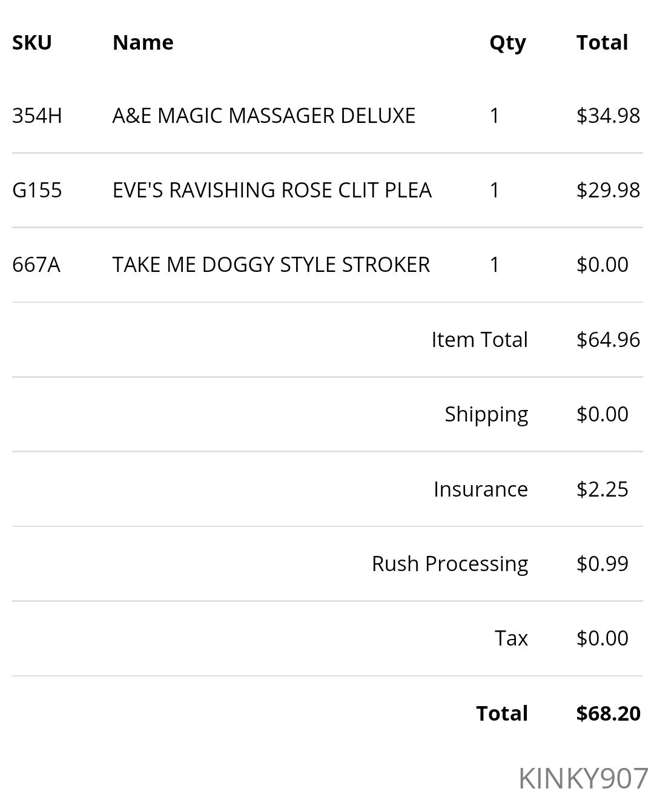Select SKU 354H in first row
The height and width of the screenshot is (800, 654).
click(x=37, y=116)
